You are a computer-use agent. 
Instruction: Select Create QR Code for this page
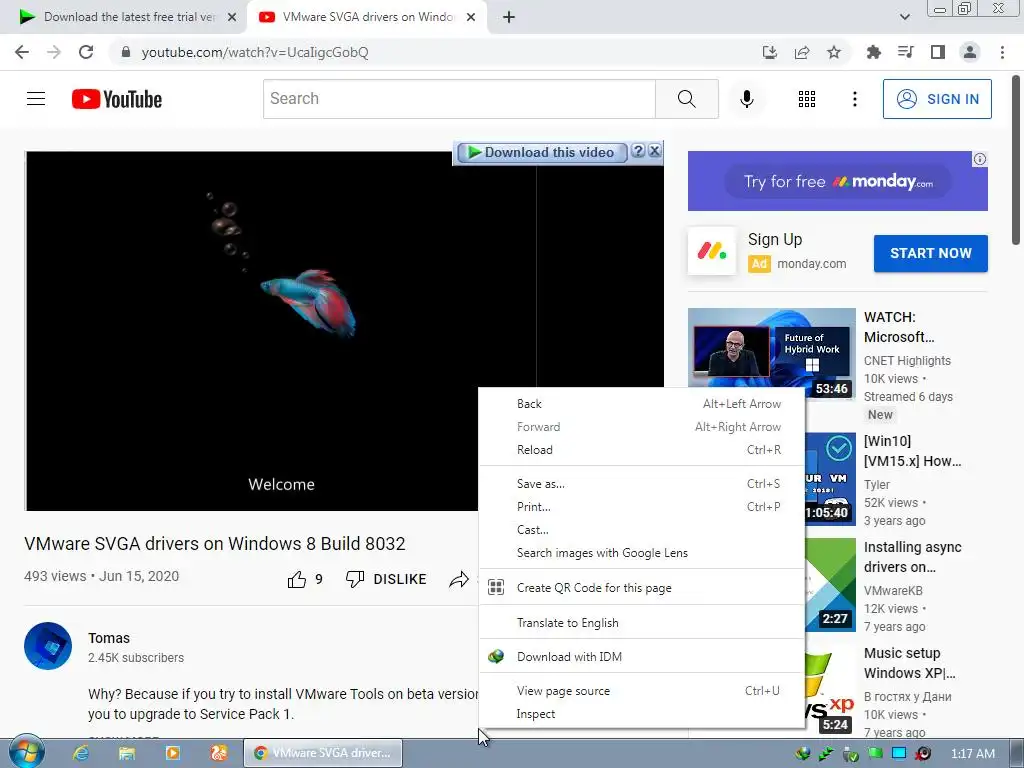[x=641, y=588]
